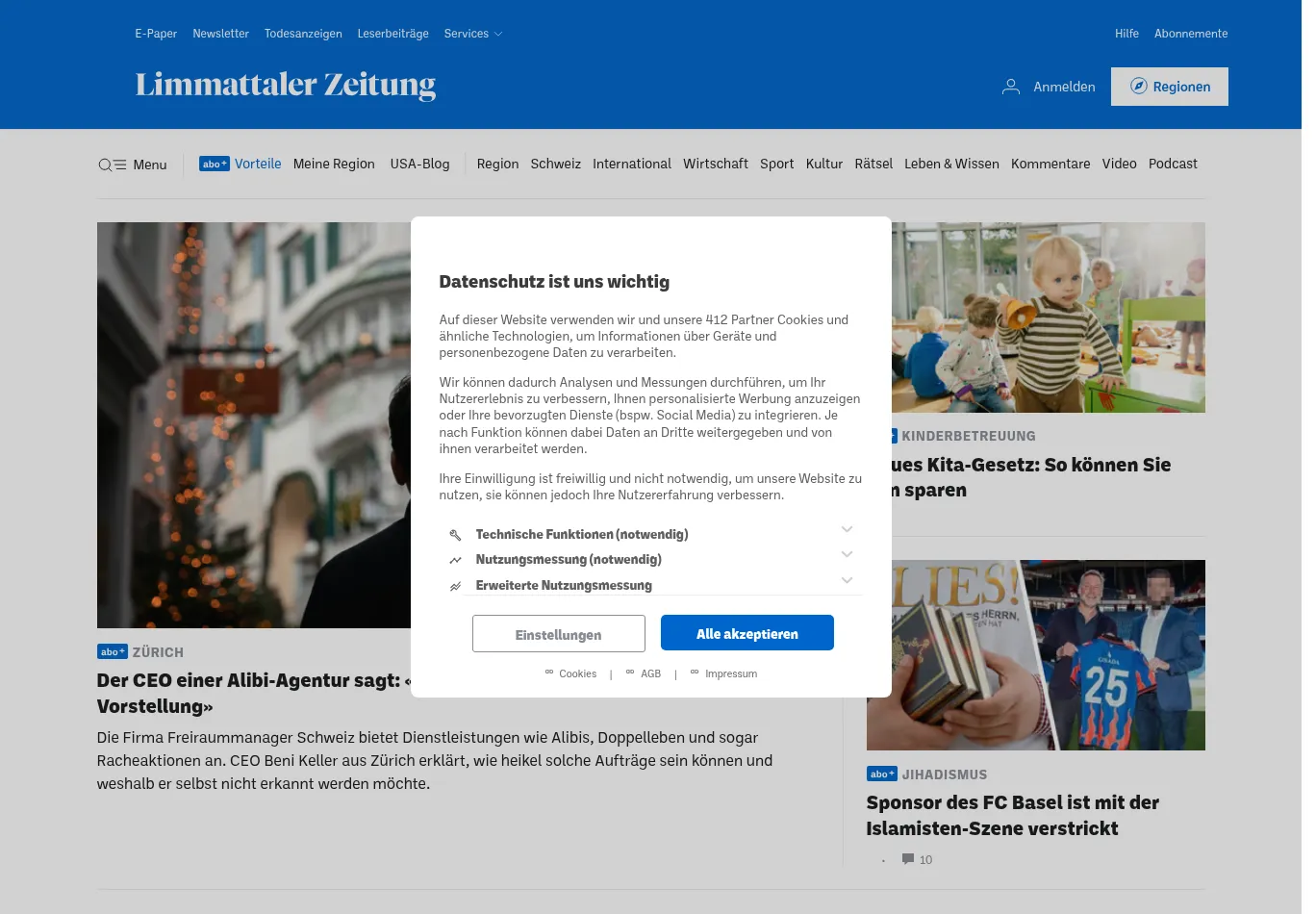Accept all cookies with Alle akzeptieren
Viewport: 1316px width, 914px height.
click(x=747, y=634)
